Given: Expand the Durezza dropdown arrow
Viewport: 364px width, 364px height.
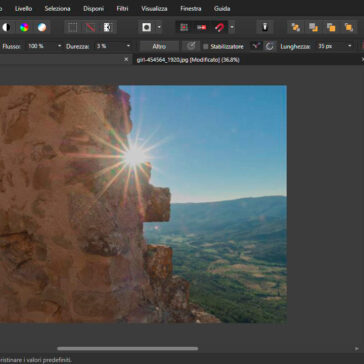Looking at the screenshot, I should 128,46.
